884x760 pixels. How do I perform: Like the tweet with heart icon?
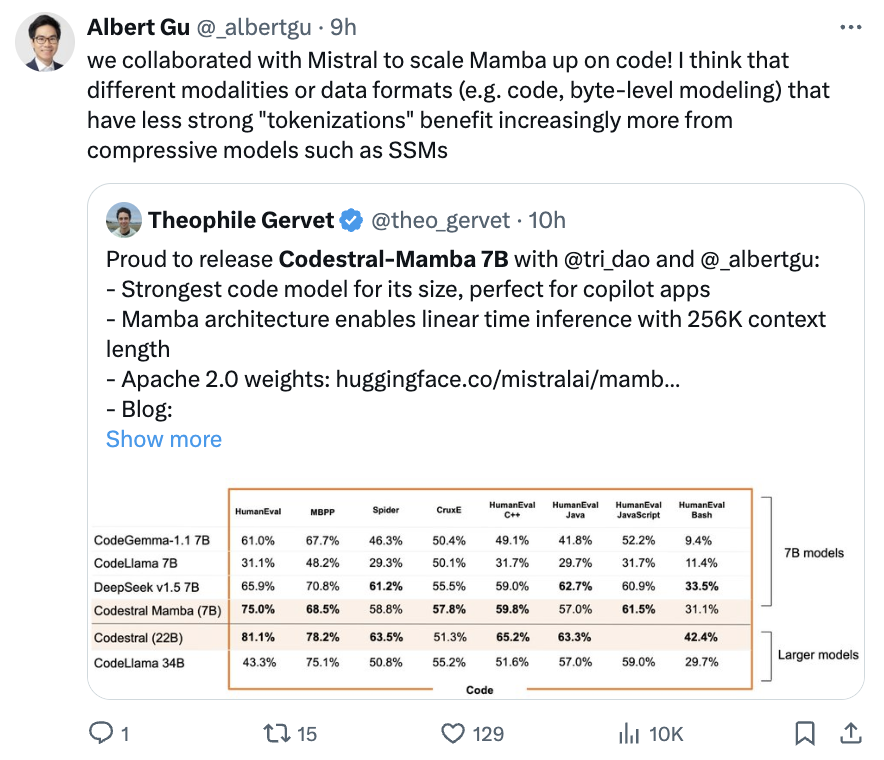(x=453, y=733)
